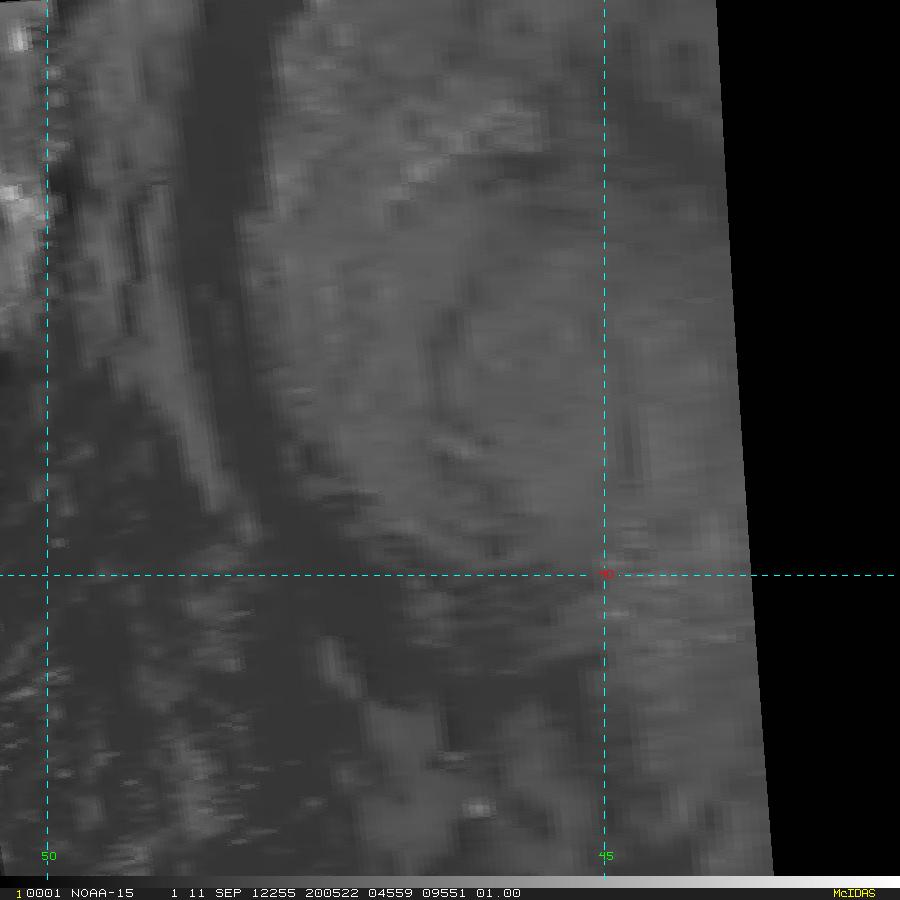The image size is (900, 900).
Task: Click the bright cloud in top-left corner
Action: pos(18,40)
